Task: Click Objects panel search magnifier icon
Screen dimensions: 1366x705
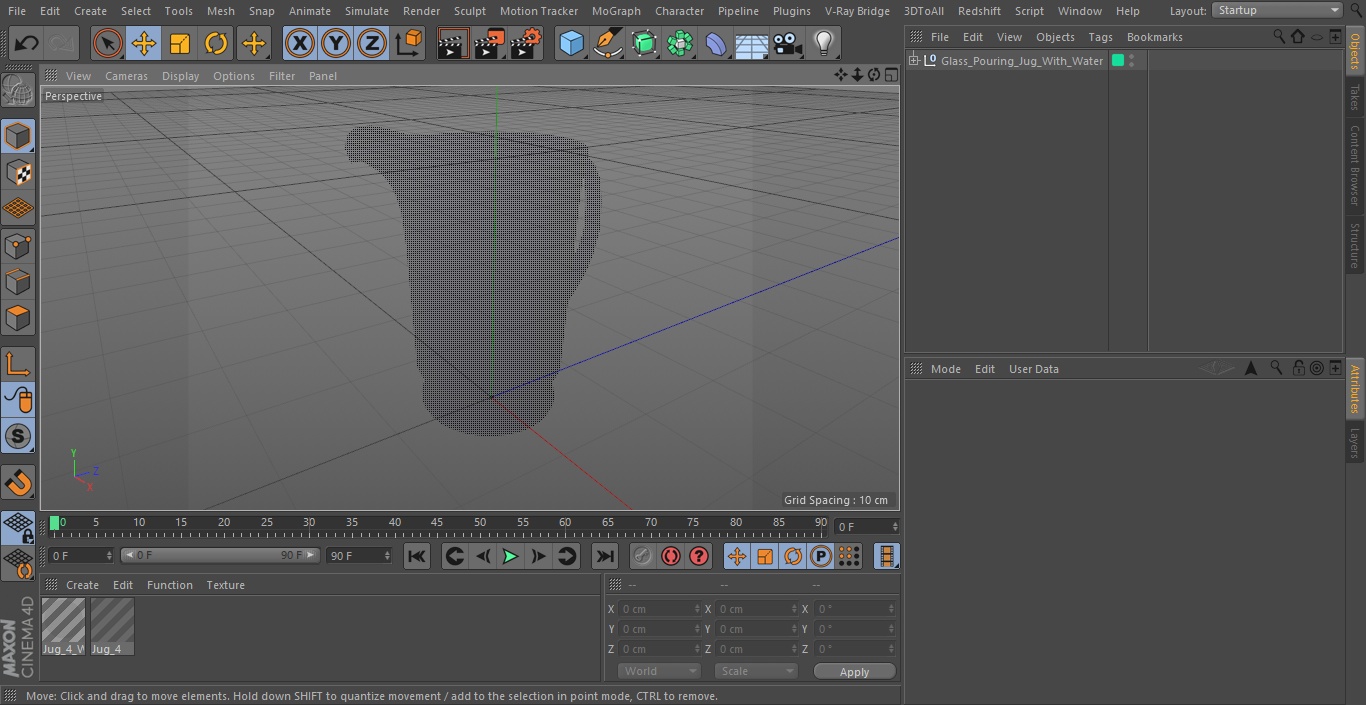Action: pyautogui.click(x=1279, y=36)
